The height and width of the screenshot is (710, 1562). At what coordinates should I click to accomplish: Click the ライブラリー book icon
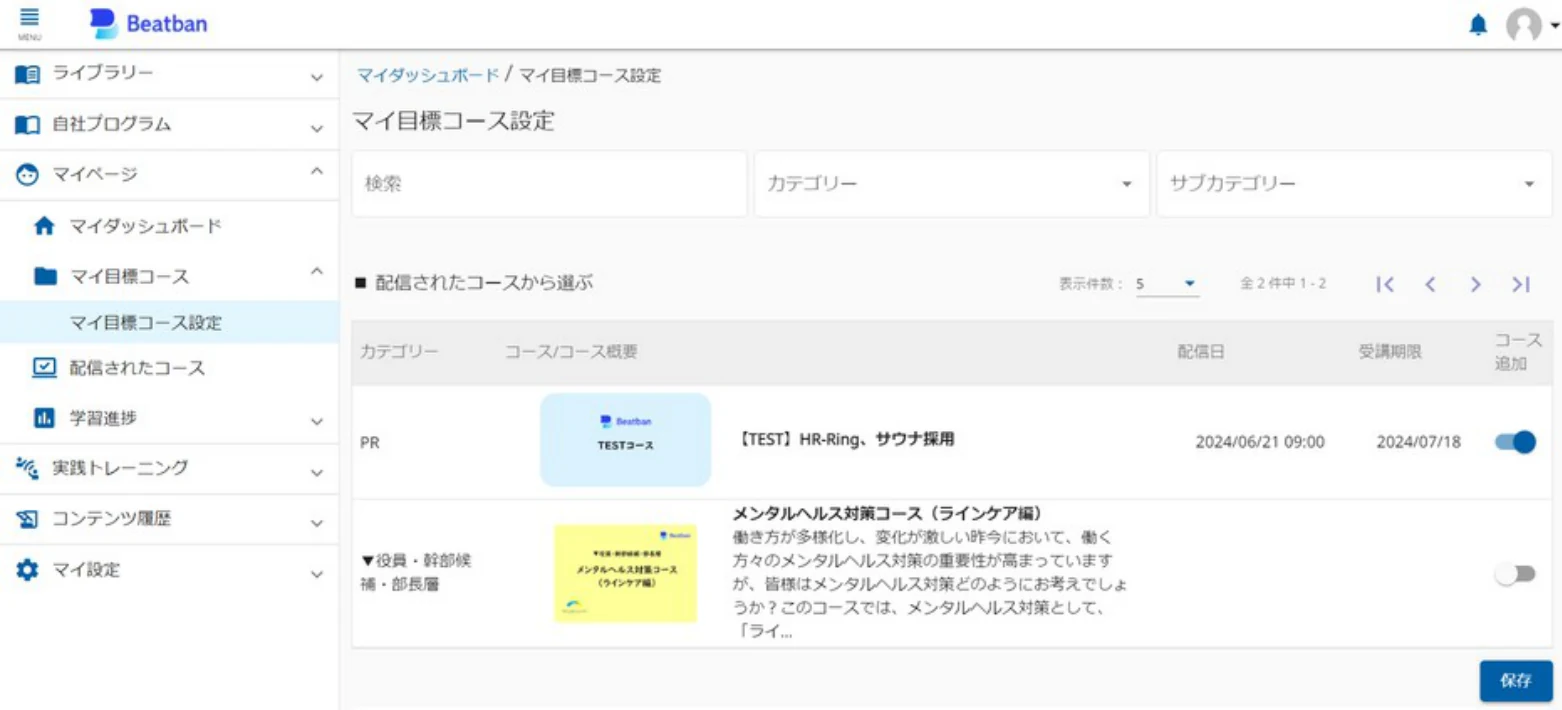[27, 74]
